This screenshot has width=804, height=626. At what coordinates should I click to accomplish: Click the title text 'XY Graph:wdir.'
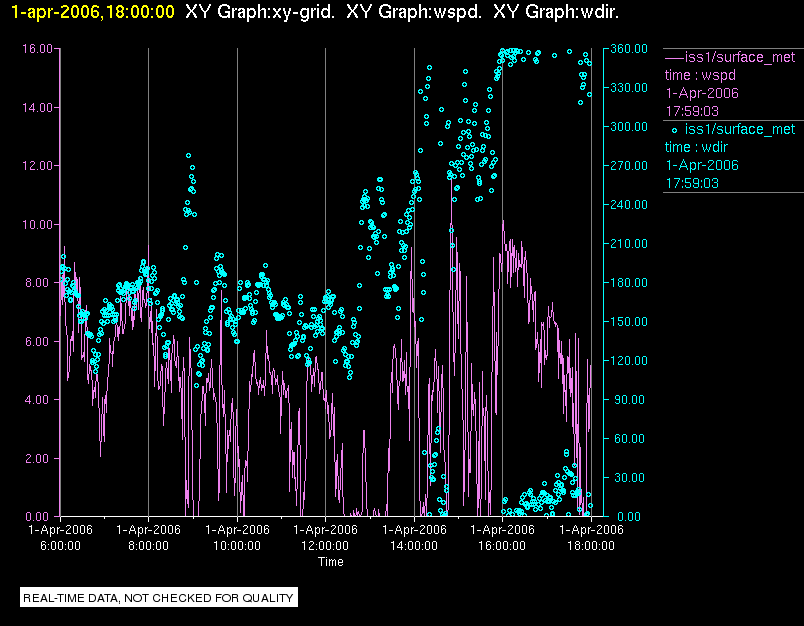click(556, 12)
